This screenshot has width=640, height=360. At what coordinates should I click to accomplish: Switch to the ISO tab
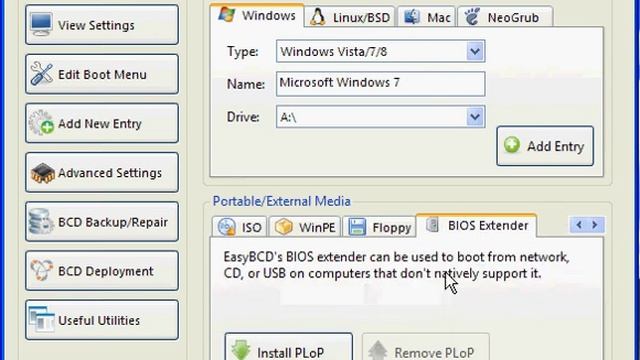click(x=240, y=227)
